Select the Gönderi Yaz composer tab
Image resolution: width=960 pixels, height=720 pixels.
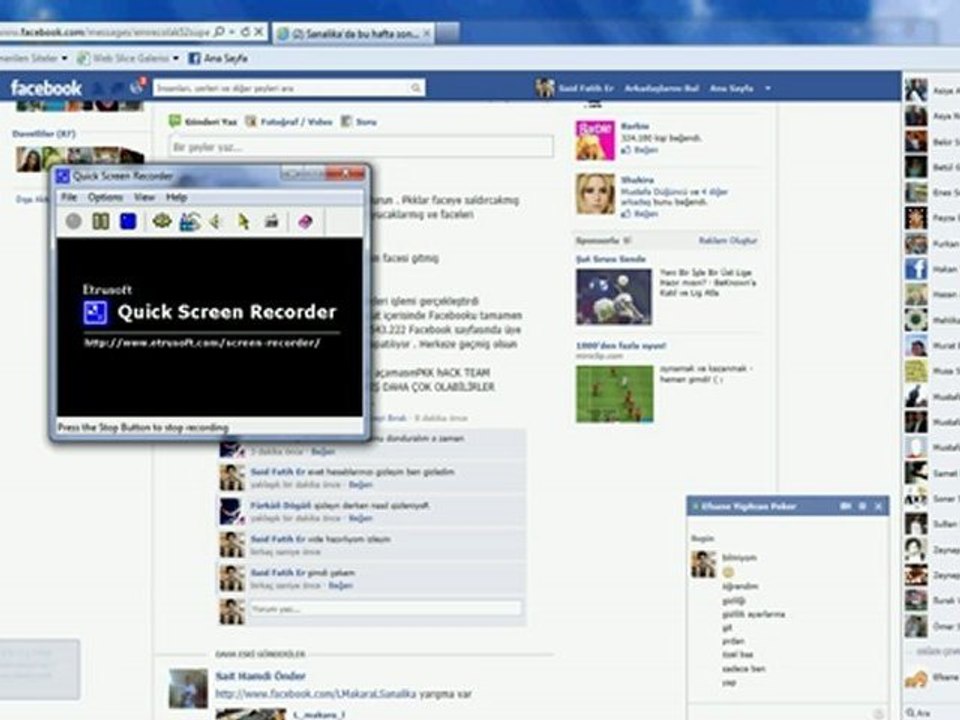tap(203, 122)
